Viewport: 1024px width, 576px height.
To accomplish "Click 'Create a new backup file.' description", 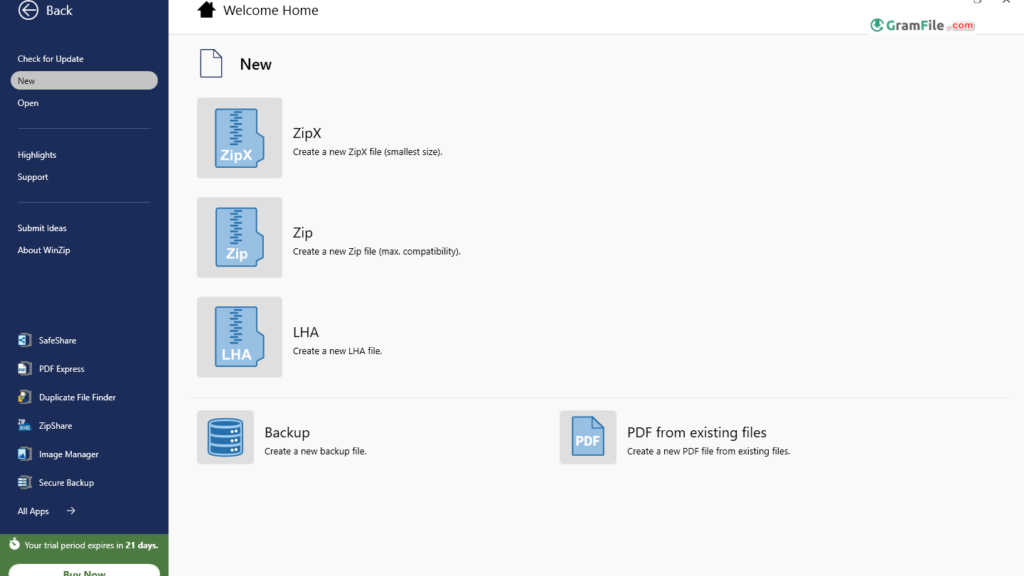I will click(315, 451).
